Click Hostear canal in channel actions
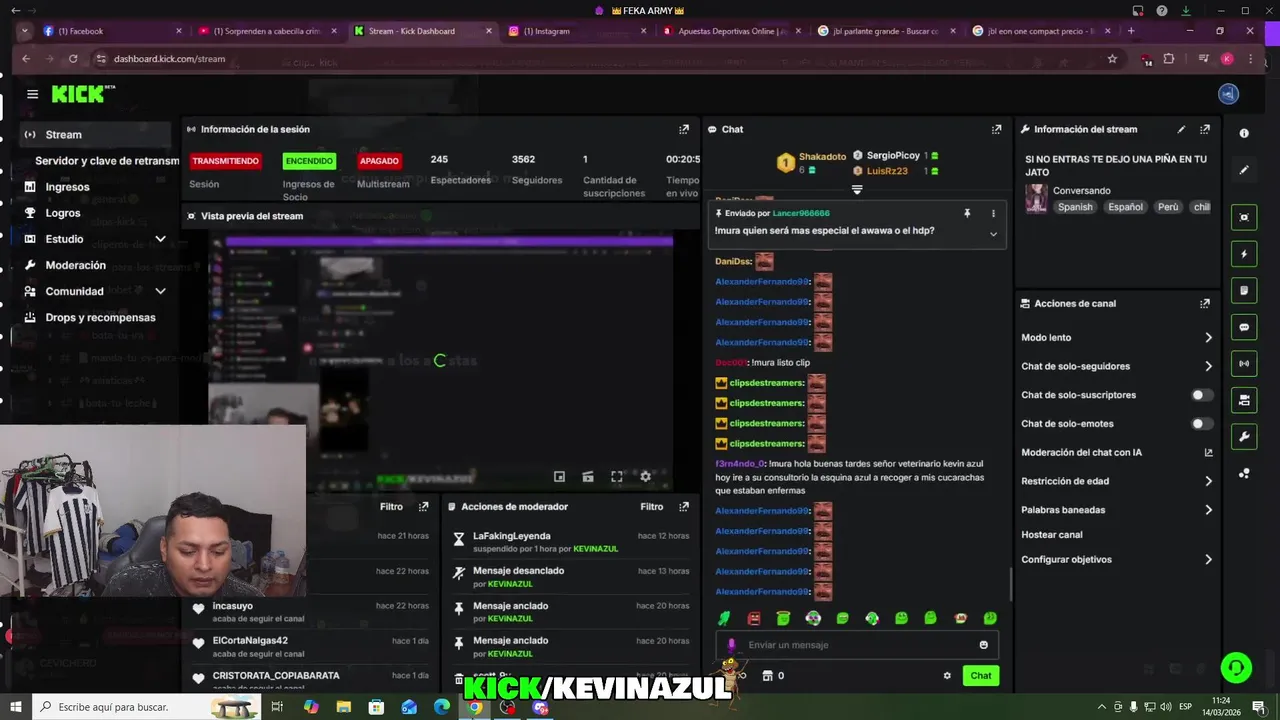The width and height of the screenshot is (1280, 720). (1052, 535)
